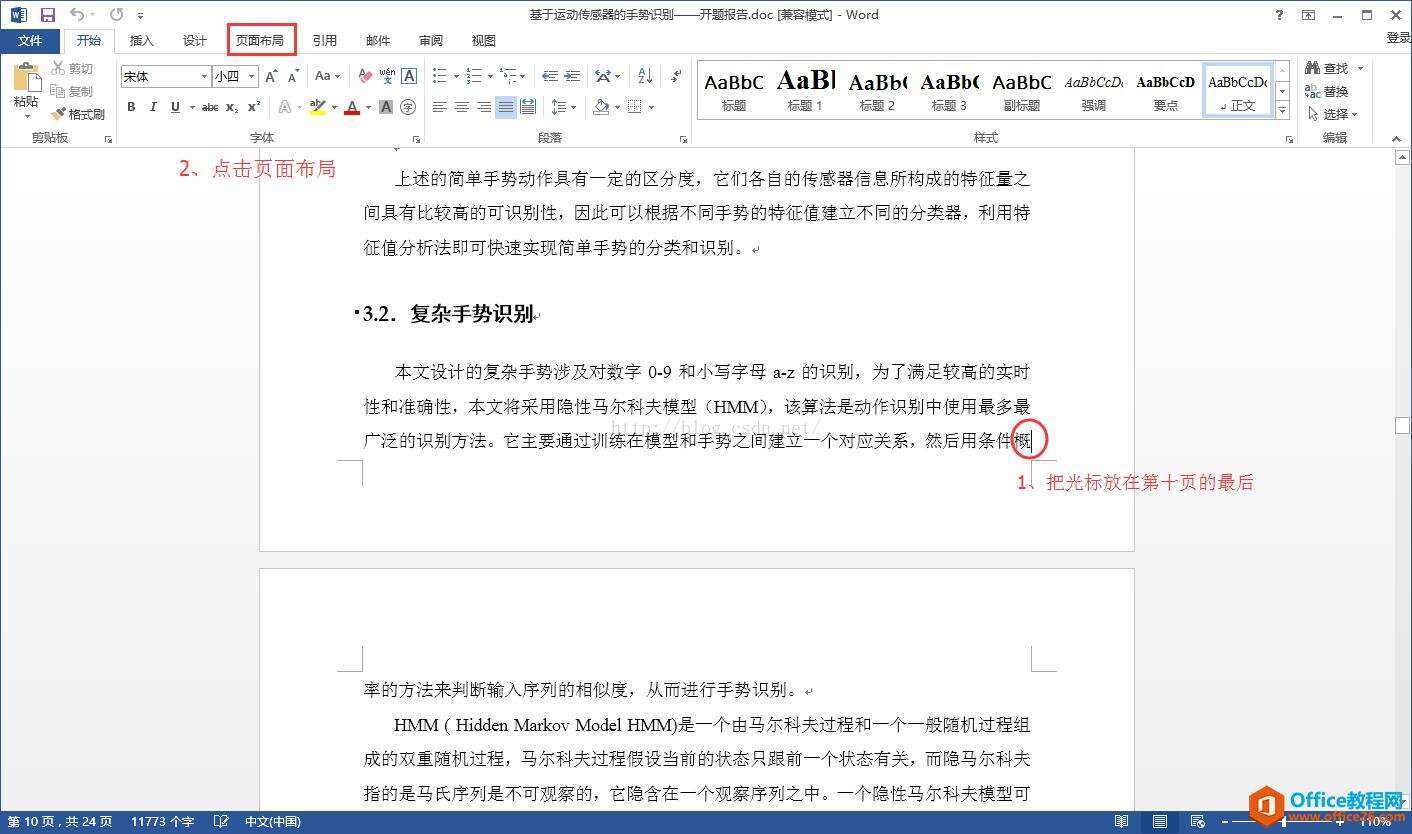Open the Page Layout (页面布局) tab
The image size is (1412, 834).
point(260,40)
